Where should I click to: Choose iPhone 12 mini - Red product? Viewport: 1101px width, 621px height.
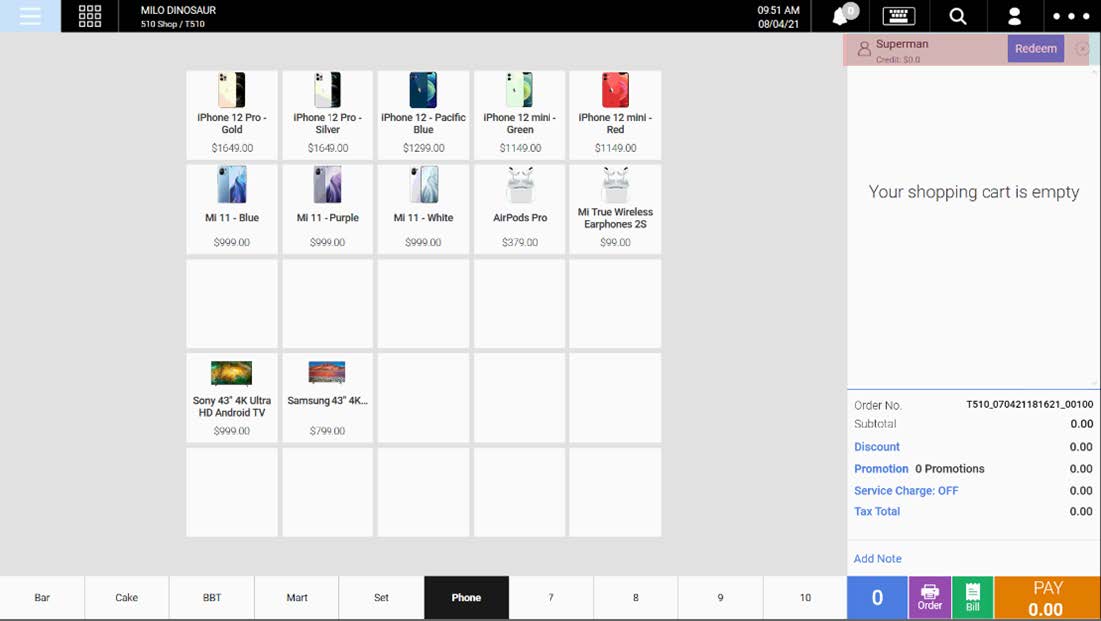coord(615,115)
